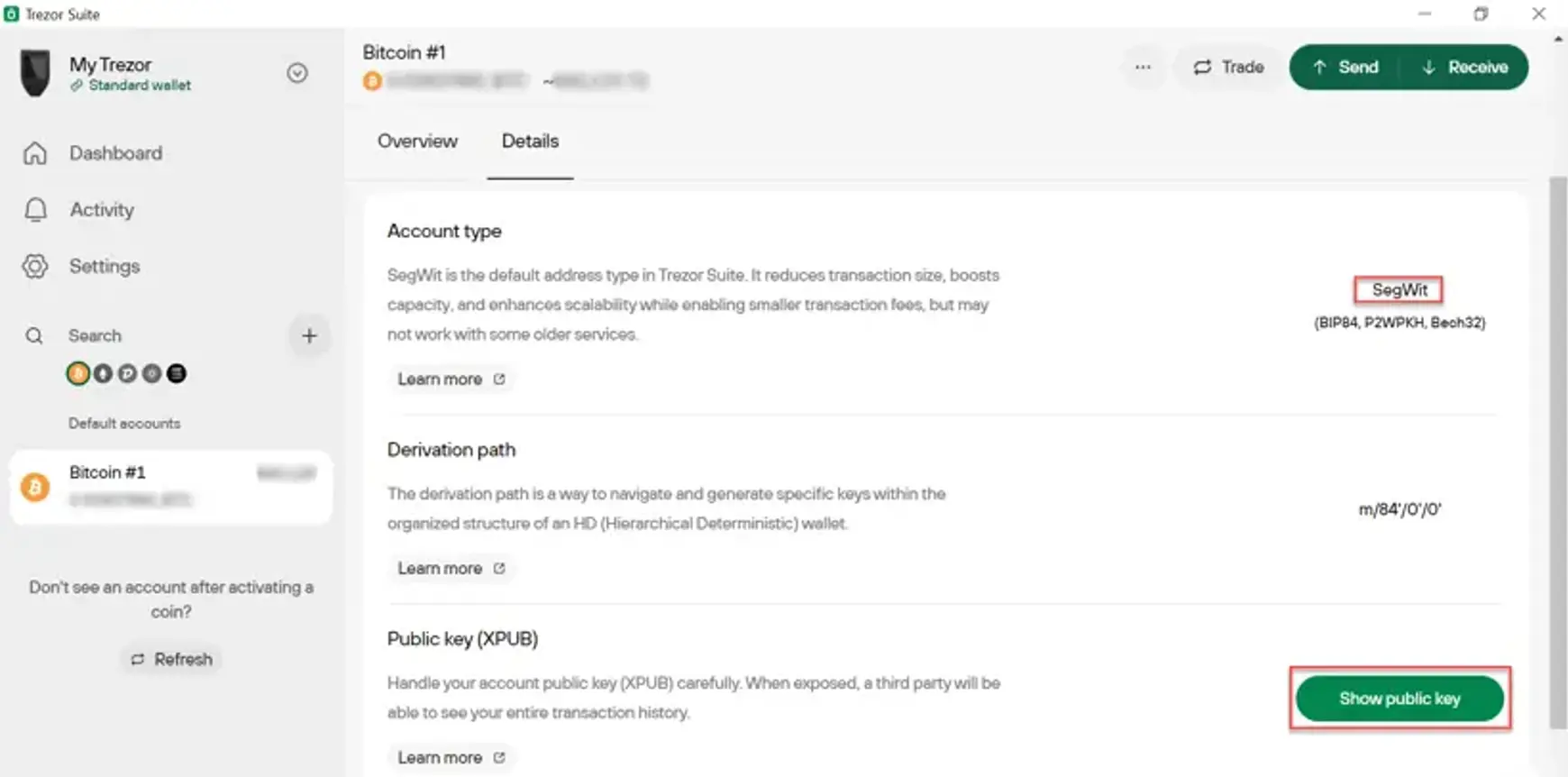Screen dimensions: 1568x777
Task: Click the Dashboard home icon
Action: coord(35,153)
